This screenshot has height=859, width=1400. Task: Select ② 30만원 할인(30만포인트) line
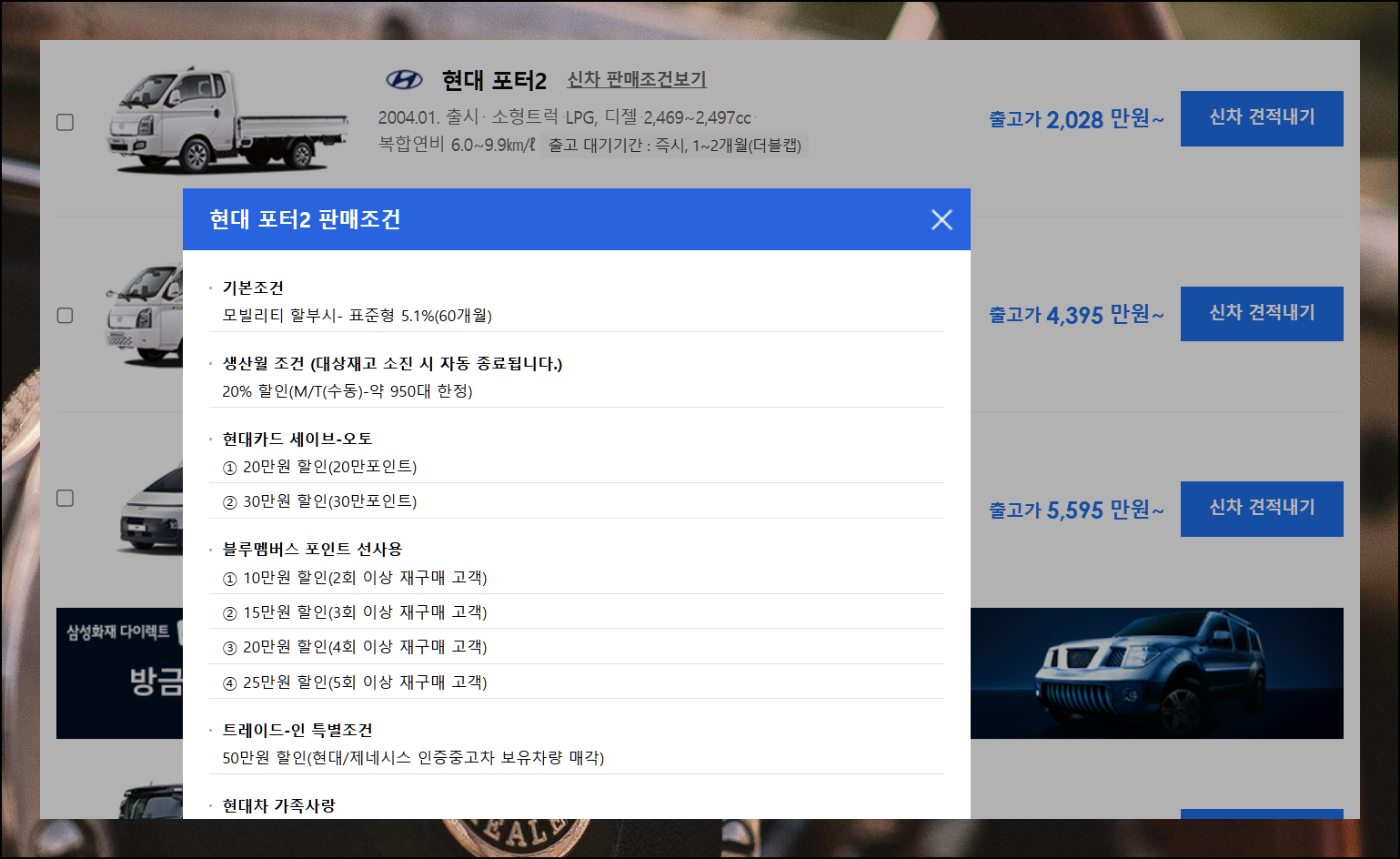[x=319, y=501]
